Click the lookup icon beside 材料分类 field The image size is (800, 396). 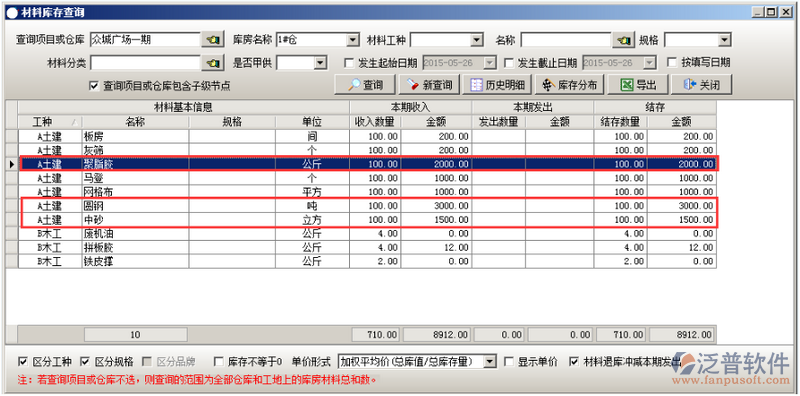click(x=213, y=63)
